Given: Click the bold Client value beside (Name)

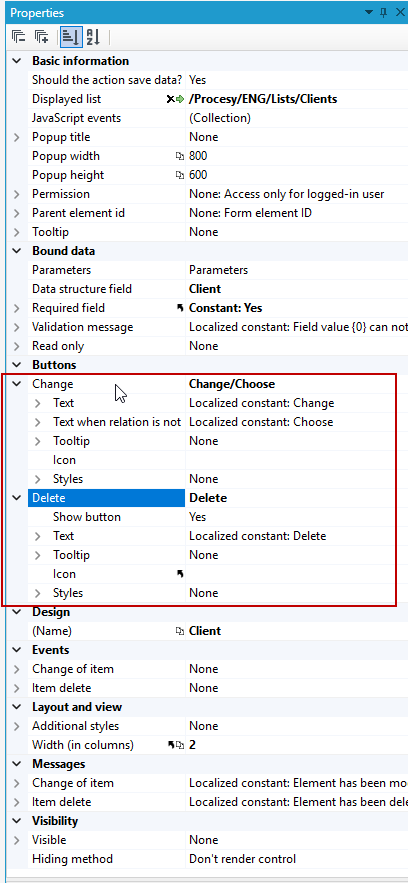Looking at the screenshot, I should pyautogui.click(x=205, y=631).
